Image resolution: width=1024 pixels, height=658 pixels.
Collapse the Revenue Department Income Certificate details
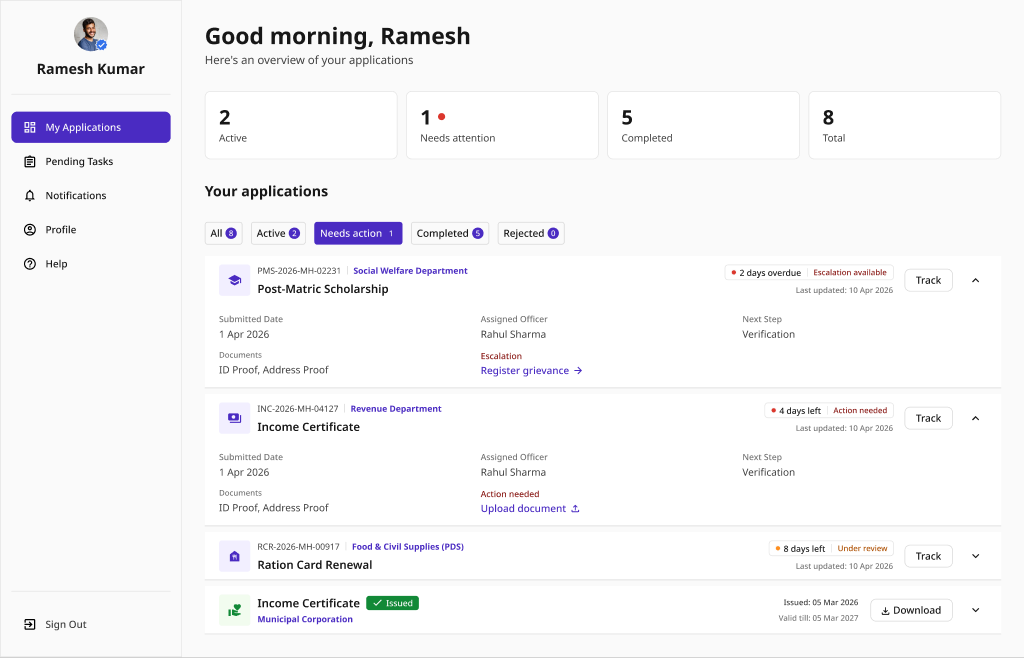[x=976, y=418]
